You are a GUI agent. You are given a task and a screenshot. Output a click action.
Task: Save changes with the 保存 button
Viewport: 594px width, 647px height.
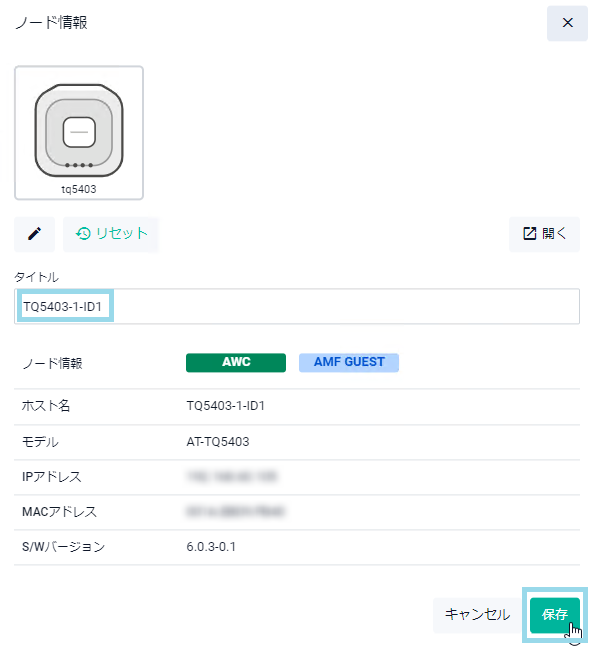tap(554, 615)
